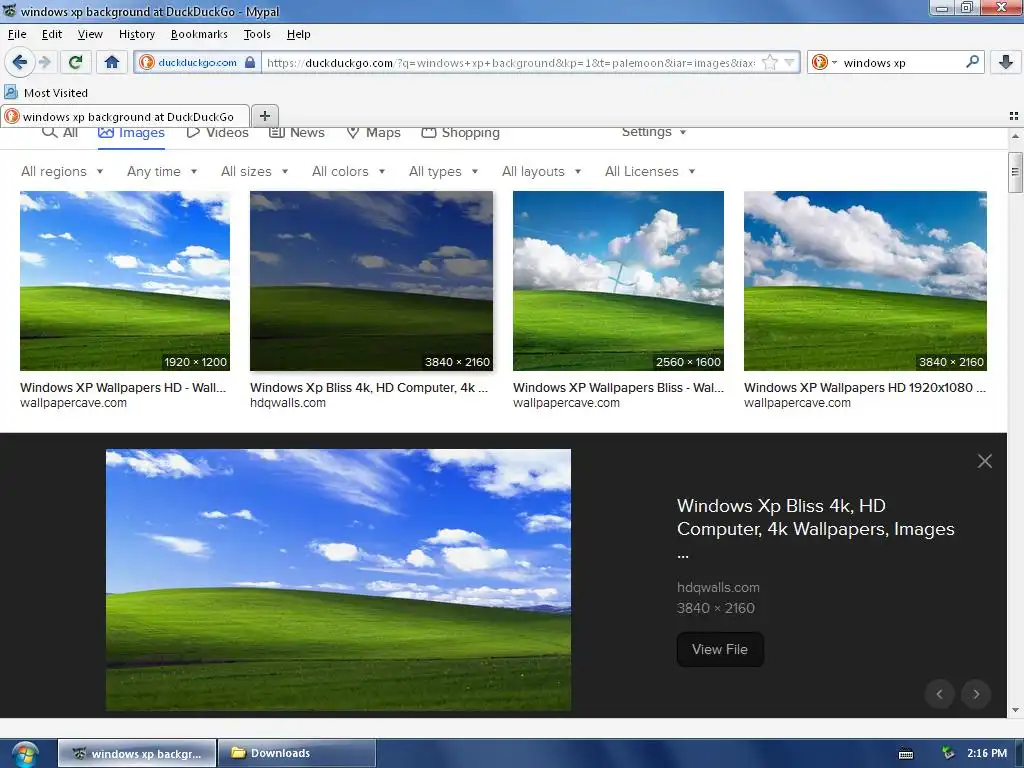This screenshot has width=1024, height=768.
Task: Switch to the All results tab
Action: [x=59, y=133]
